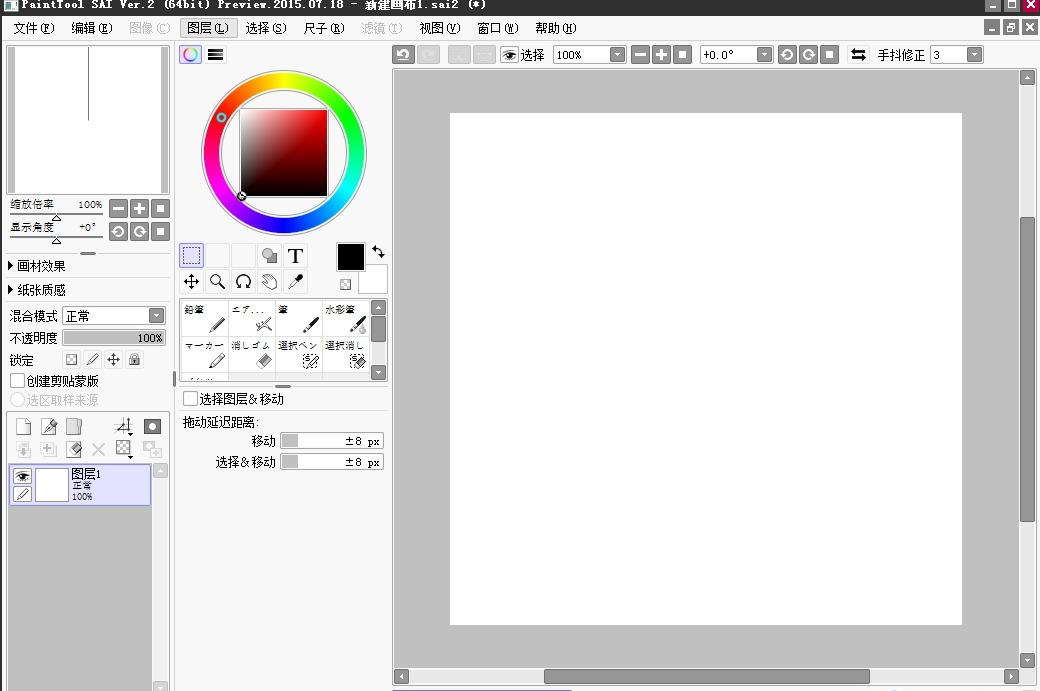Screen dimensions: 1040x691
Task: Choose the 水彩筆 watercolor brush
Action: [347, 320]
